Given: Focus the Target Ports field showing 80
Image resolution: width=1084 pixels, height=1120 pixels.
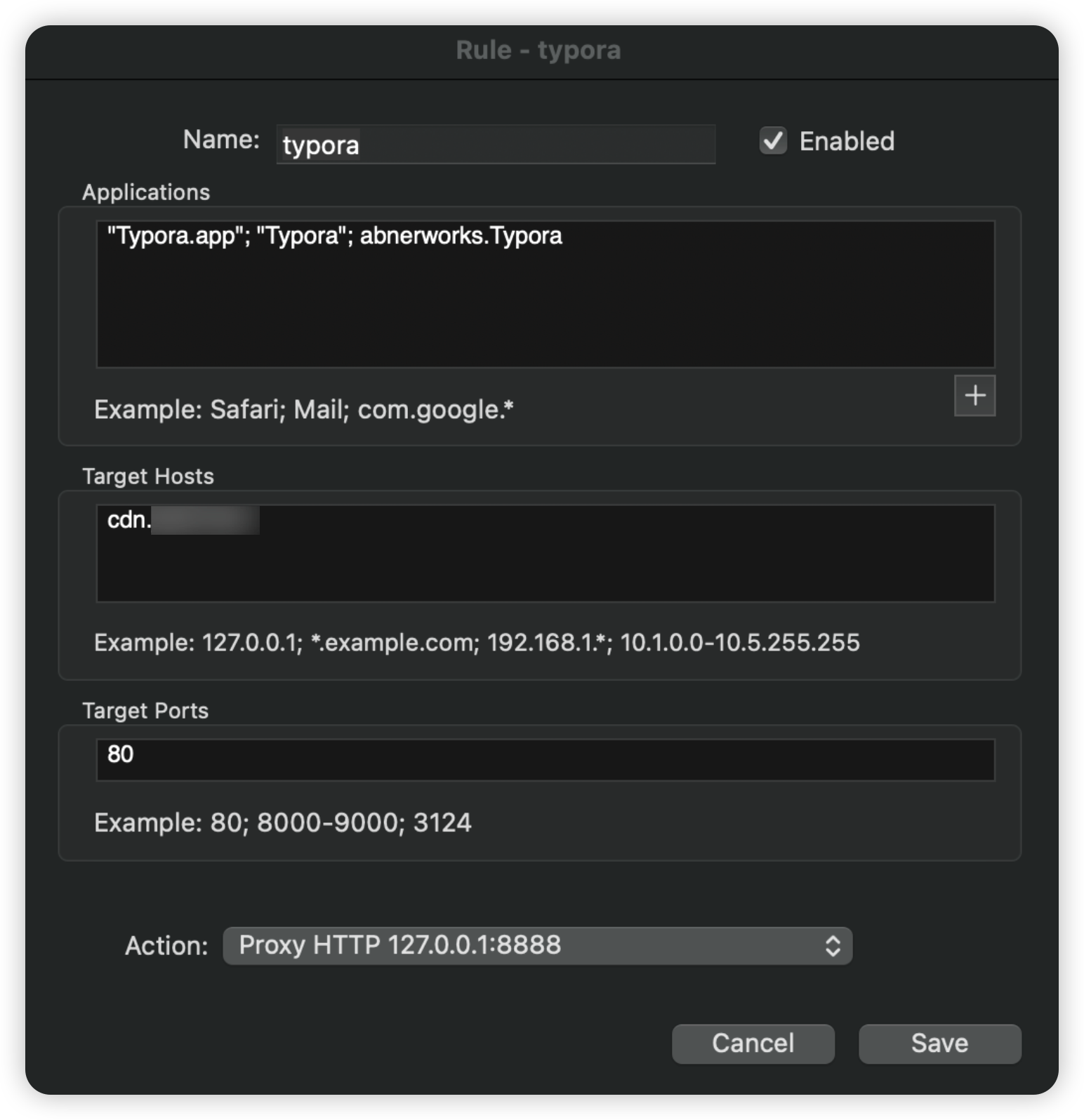Looking at the screenshot, I should 546,759.
